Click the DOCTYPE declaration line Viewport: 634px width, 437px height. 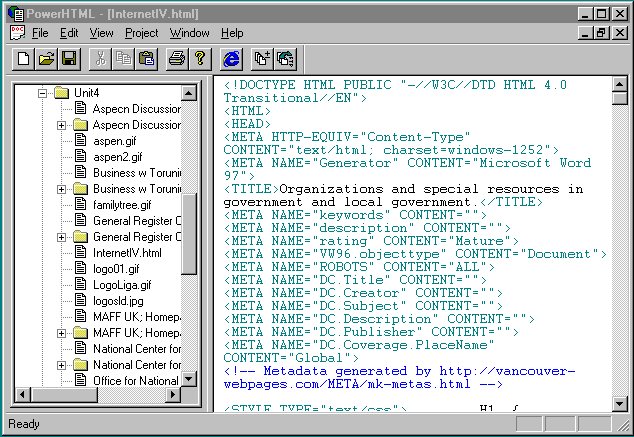(x=395, y=91)
